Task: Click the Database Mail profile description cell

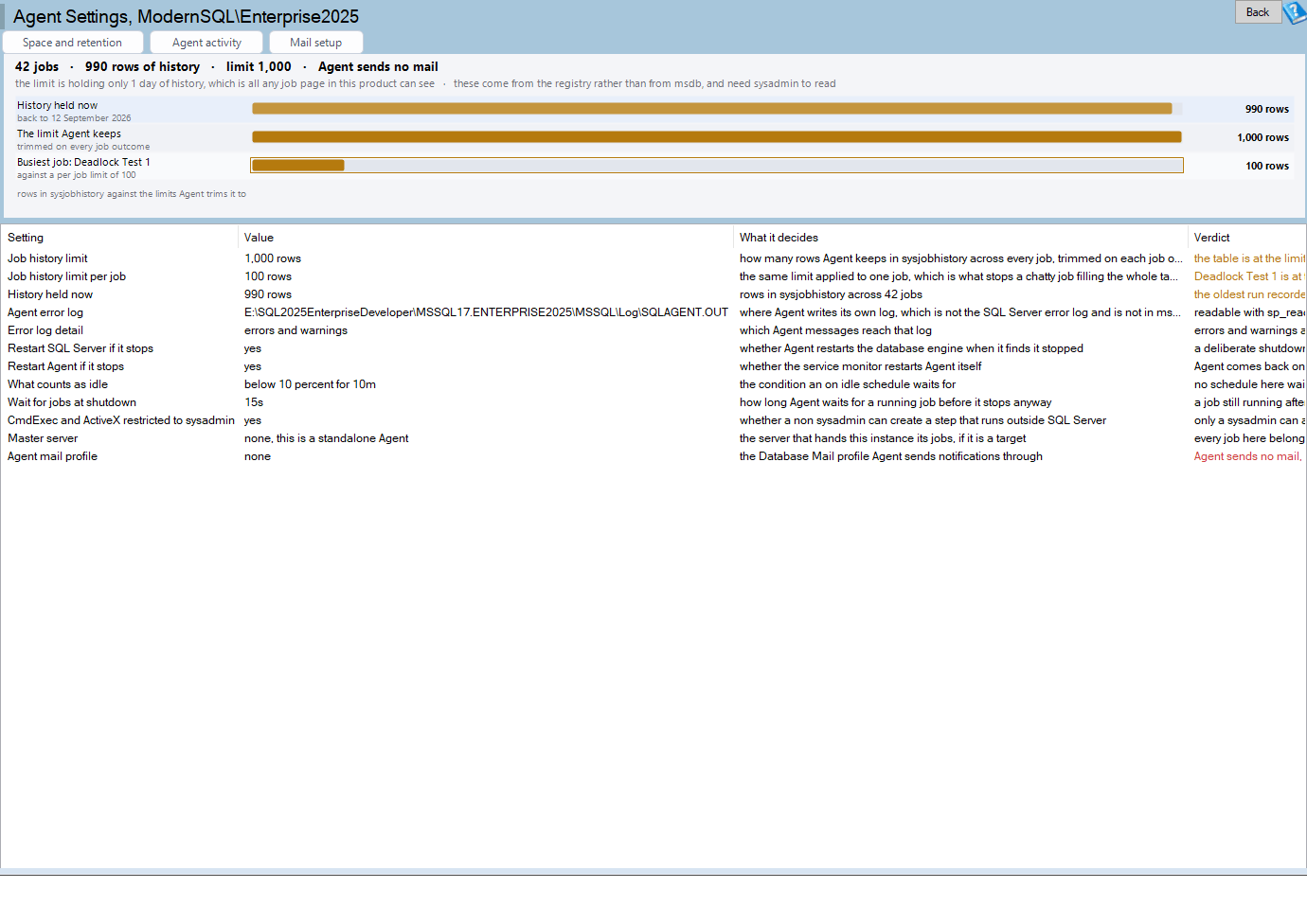Action: click(x=891, y=456)
